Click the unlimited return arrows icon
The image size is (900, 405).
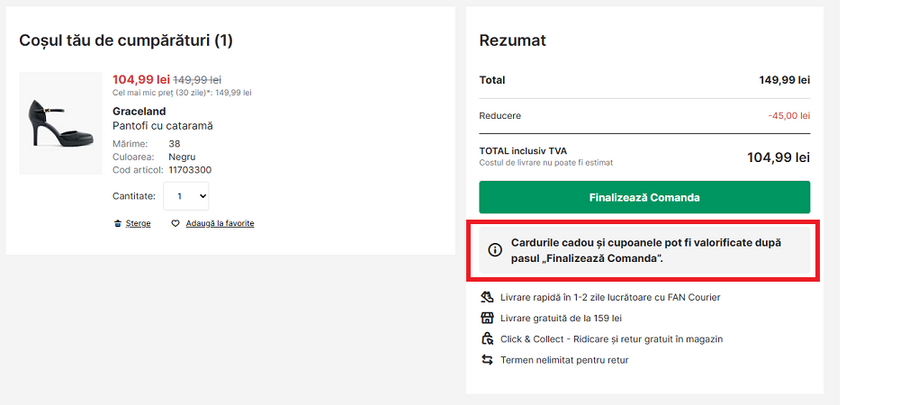click(x=487, y=360)
